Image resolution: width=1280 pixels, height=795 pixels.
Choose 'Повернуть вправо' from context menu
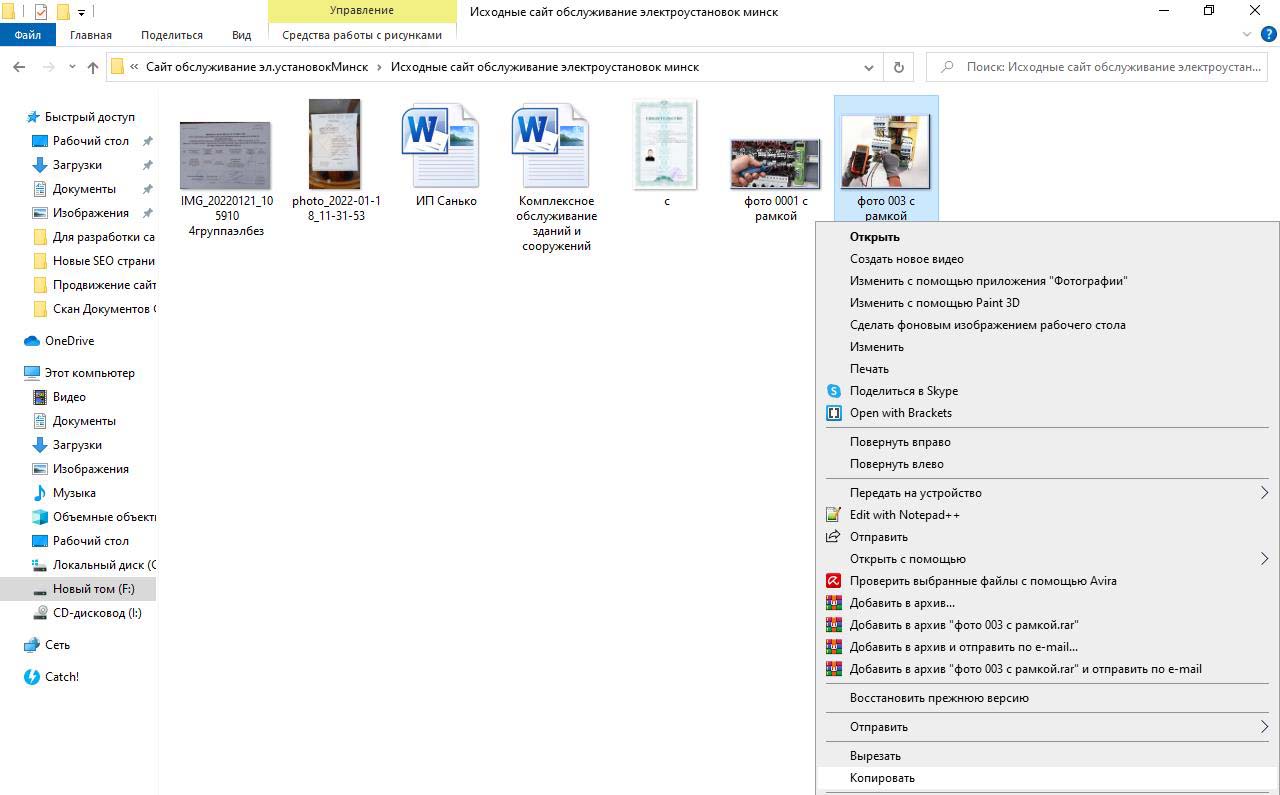(x=900, y=442)
